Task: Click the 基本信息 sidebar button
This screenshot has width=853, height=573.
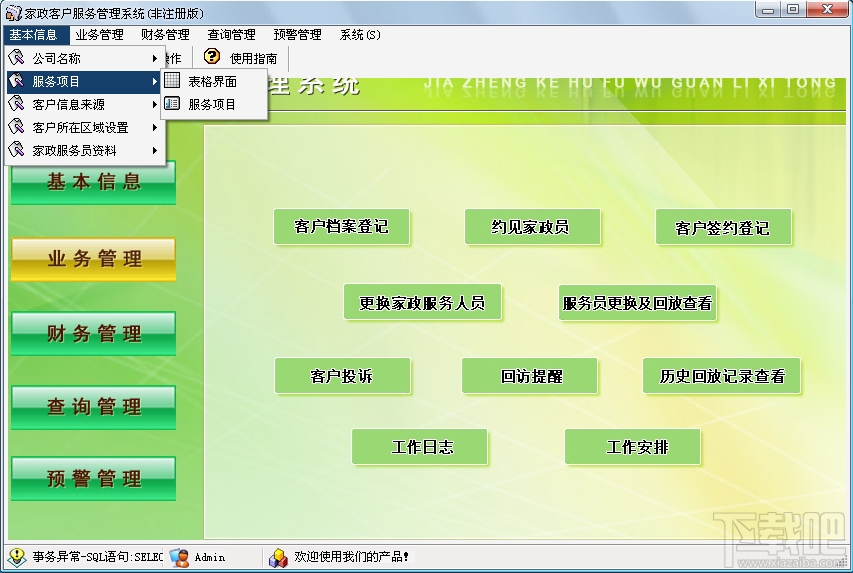Action: pyautogui.click(x=94, y=182)
